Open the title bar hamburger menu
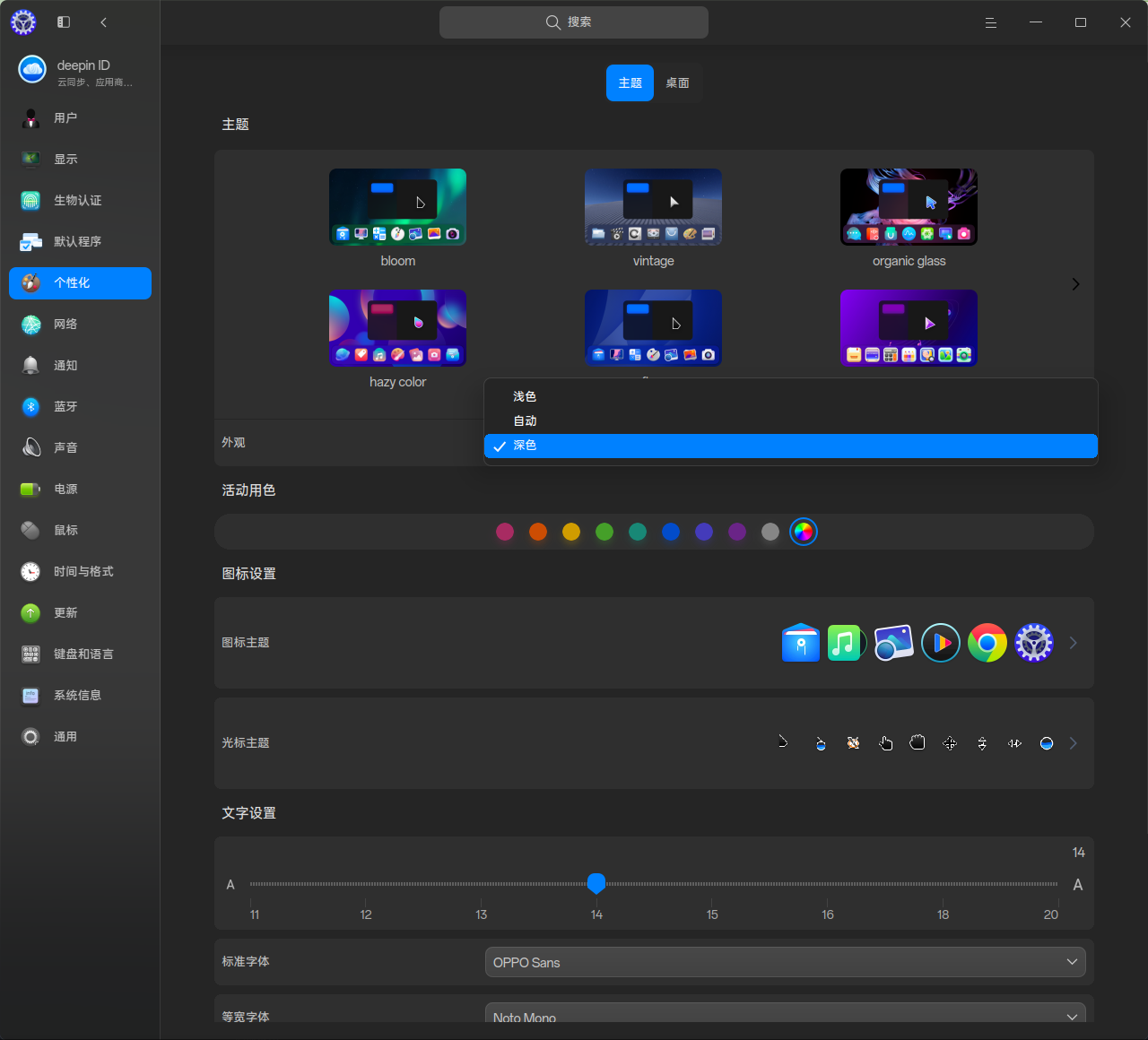Screen dimensions: 1148x1040 pyautogui.click(x=991, y=22)
